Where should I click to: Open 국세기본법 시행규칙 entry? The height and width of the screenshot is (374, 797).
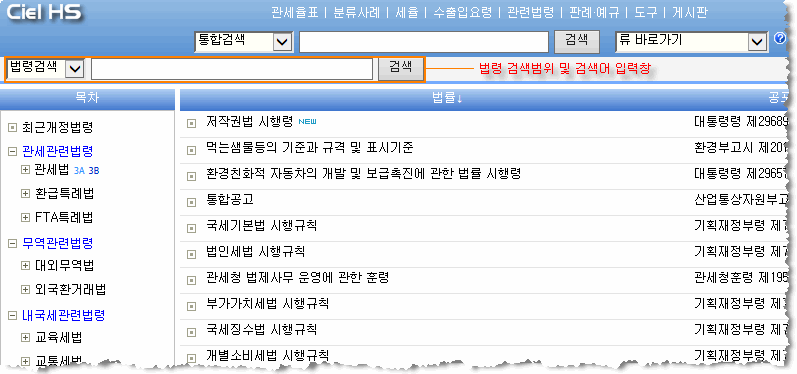coord(262,225)
